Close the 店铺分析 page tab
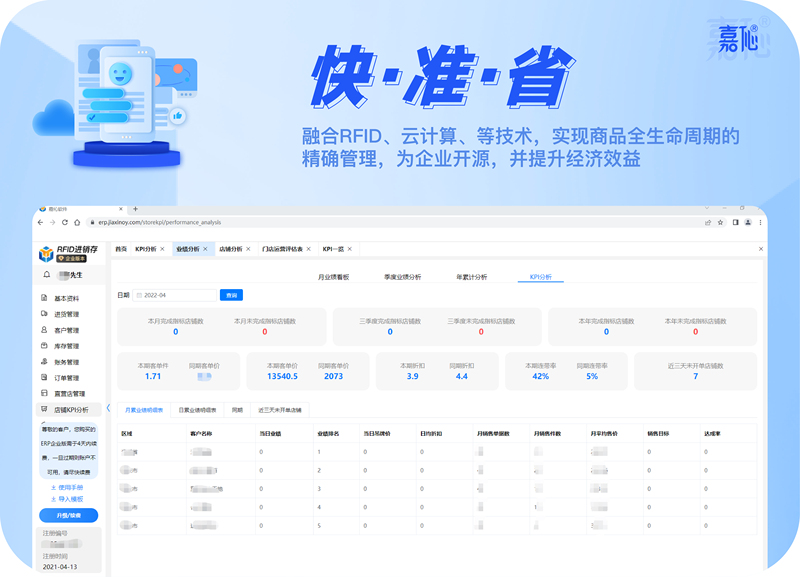Image resolution: width=800 pixels, height=577 pixels. click(x=248, y=249)
